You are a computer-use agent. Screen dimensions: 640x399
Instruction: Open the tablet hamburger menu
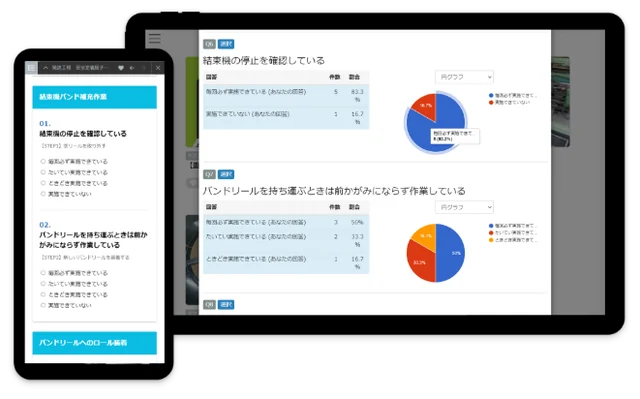[155, 39]
